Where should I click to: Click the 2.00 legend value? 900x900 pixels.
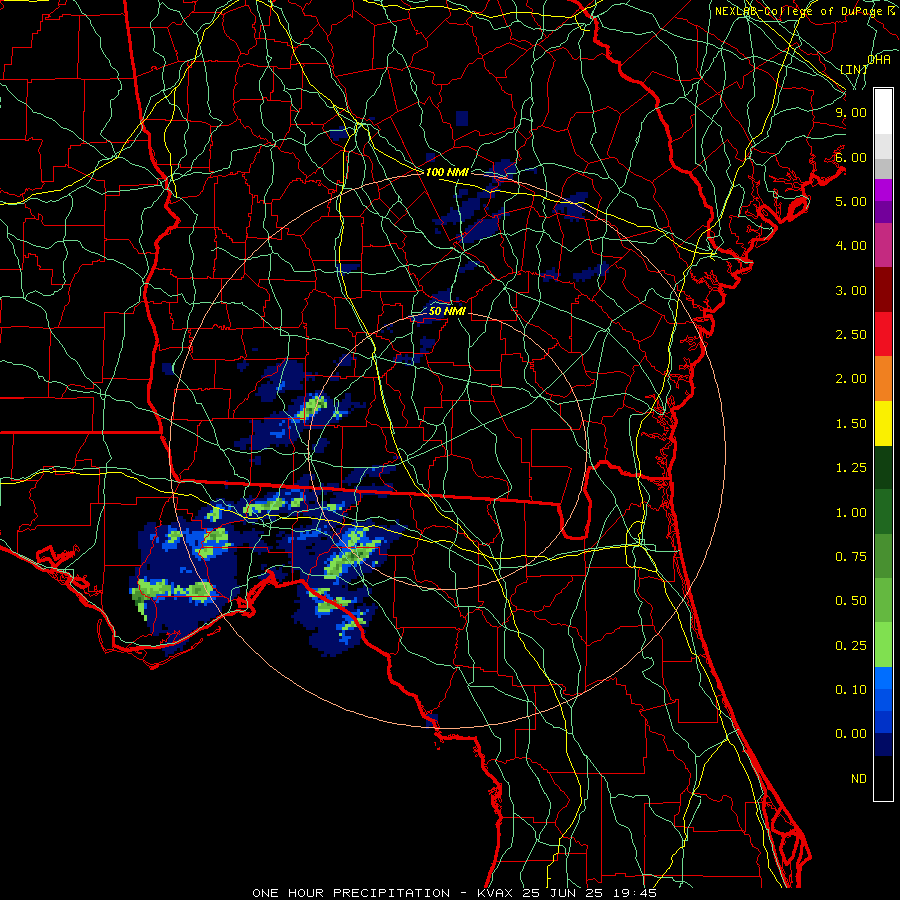(851, 379)
